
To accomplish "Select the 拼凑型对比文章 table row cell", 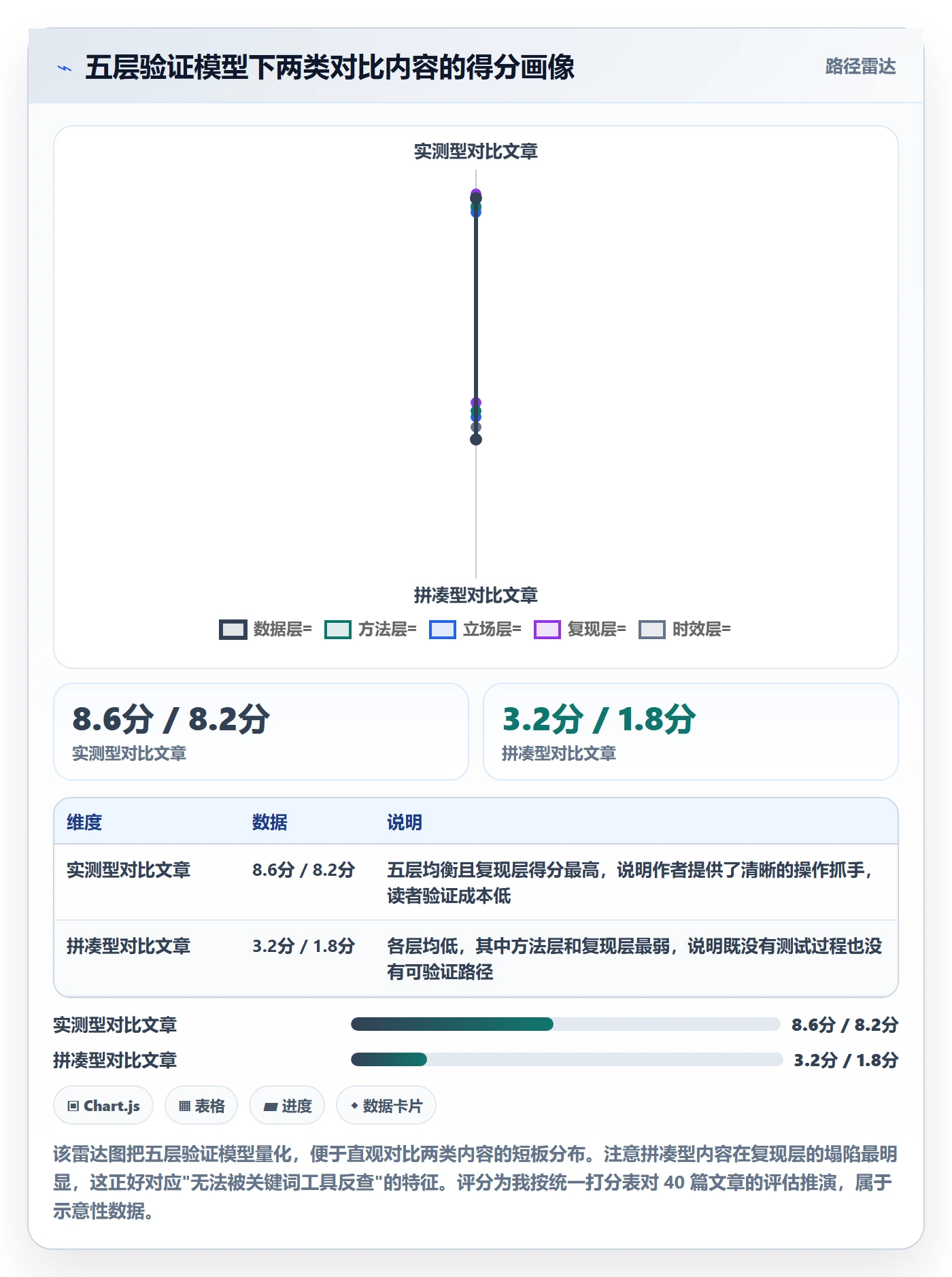I will [x=129, y=946].
